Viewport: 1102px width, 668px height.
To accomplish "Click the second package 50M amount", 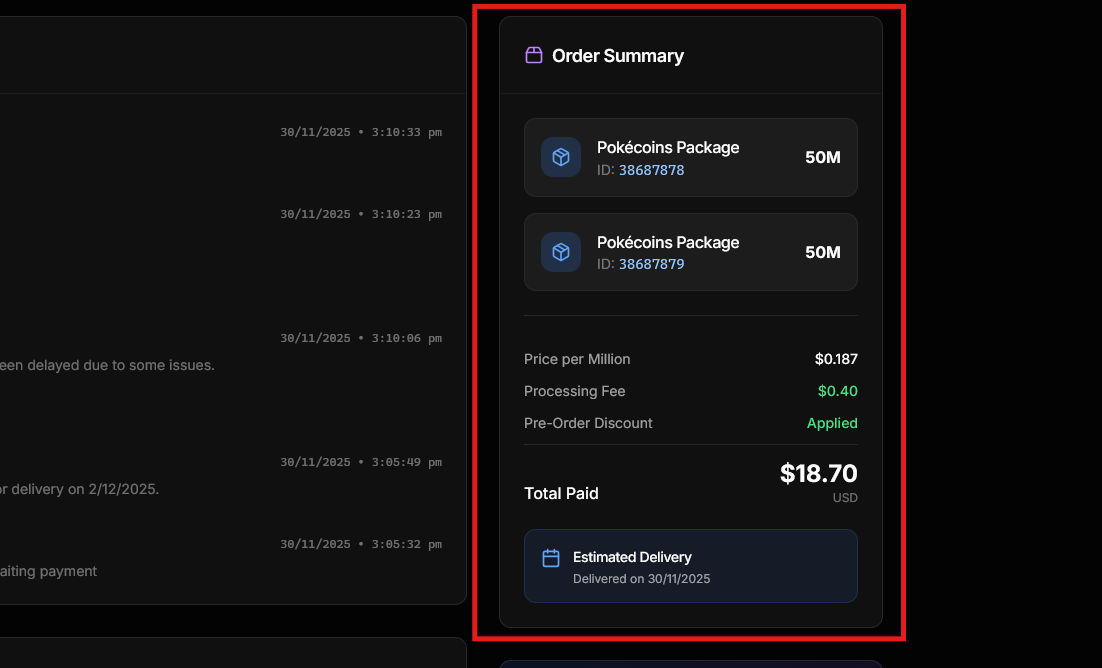I will tap(822, 252).
